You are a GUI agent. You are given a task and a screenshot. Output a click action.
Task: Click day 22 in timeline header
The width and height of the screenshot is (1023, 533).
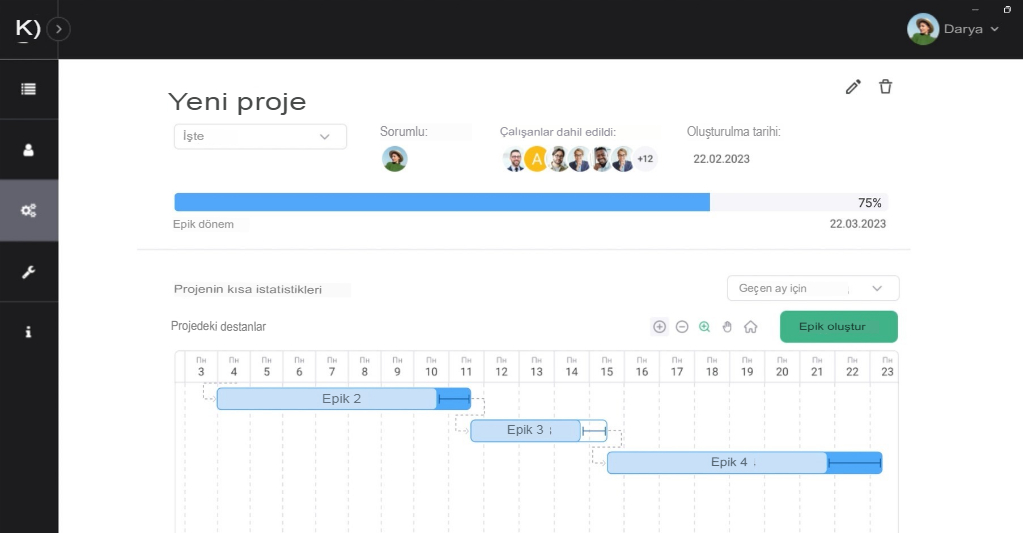click(x=852, y=367)
